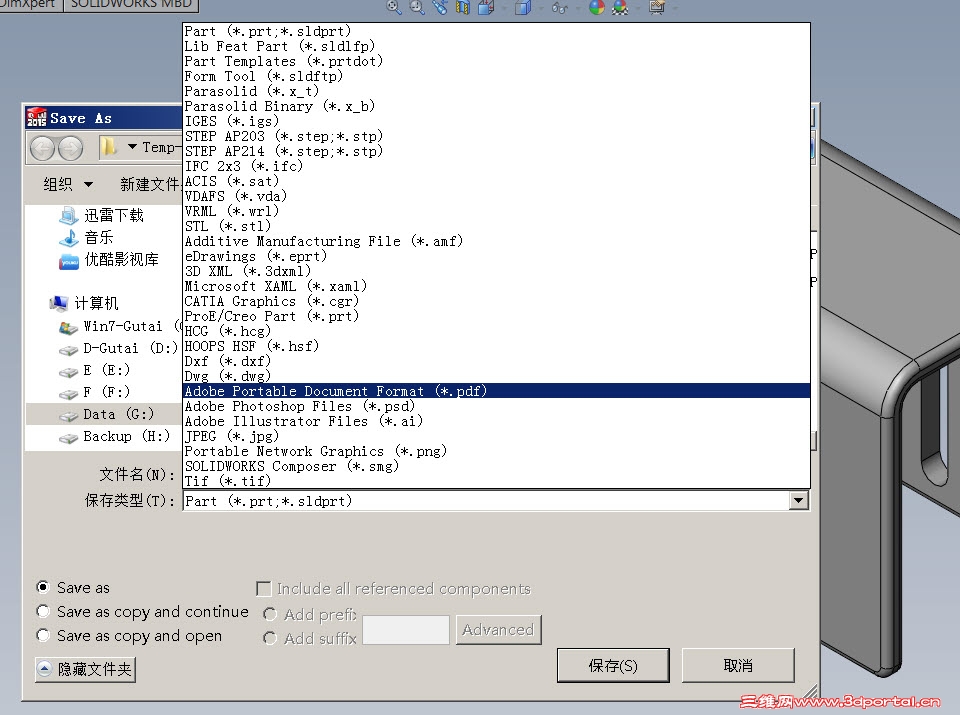Click the Forward arrow in Save As dialog
Image resolution: width=960 pixels, height=715 pixels.
coord(70,148)
